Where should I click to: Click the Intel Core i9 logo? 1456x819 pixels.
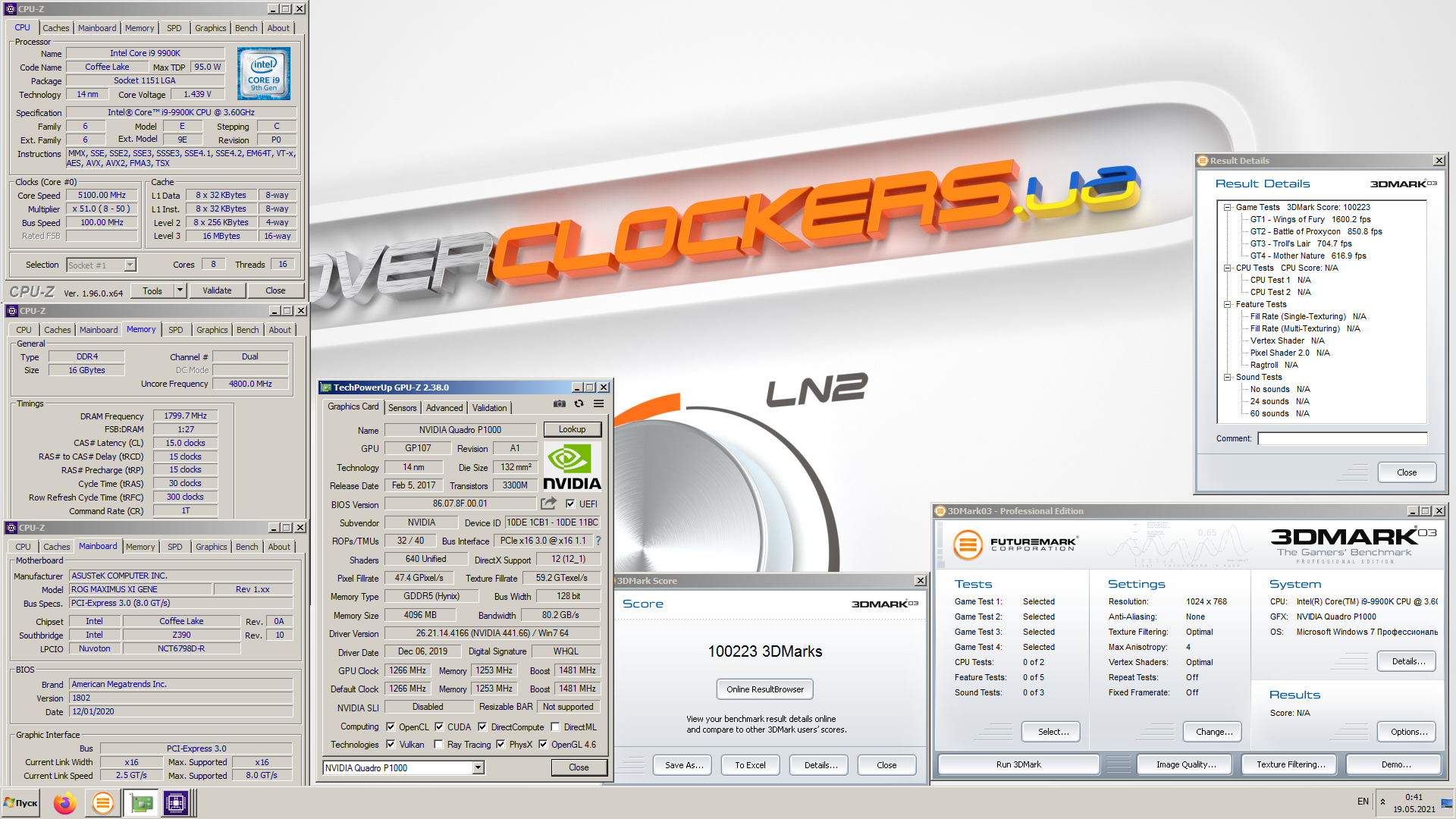click(264, 74)
